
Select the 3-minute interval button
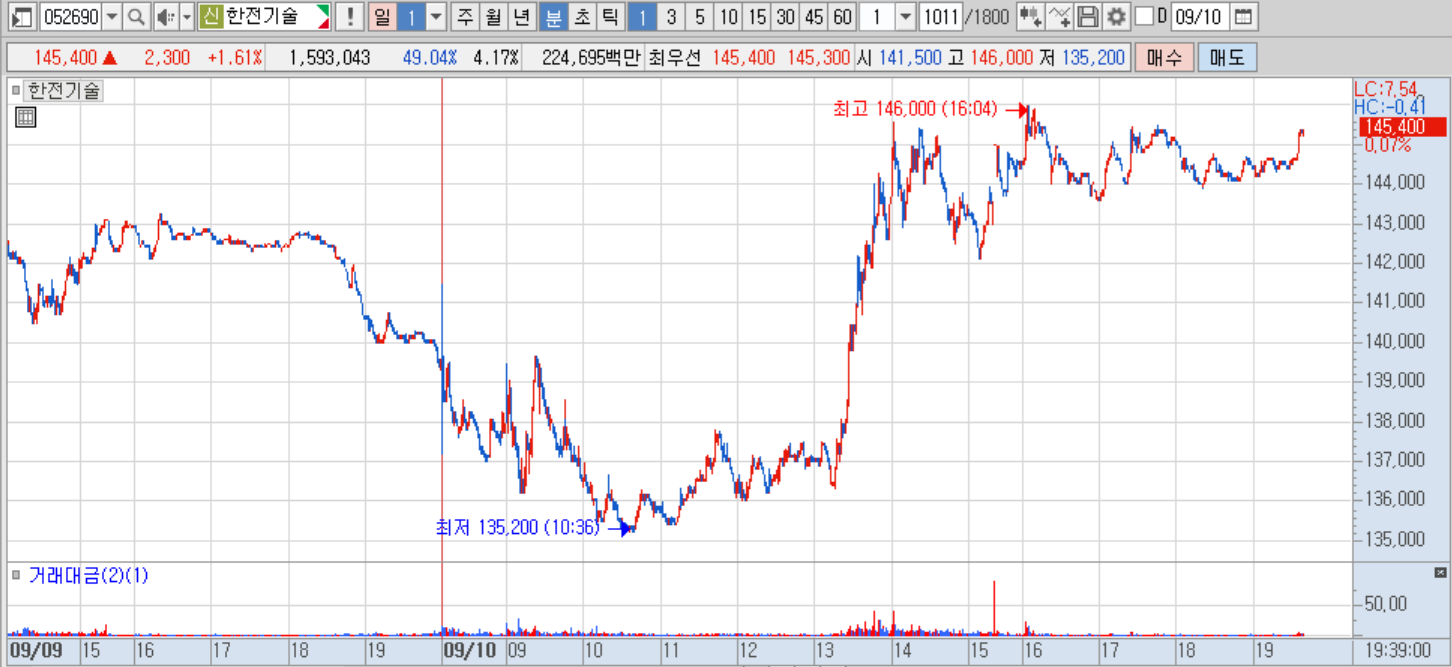(x=671, y=17)
